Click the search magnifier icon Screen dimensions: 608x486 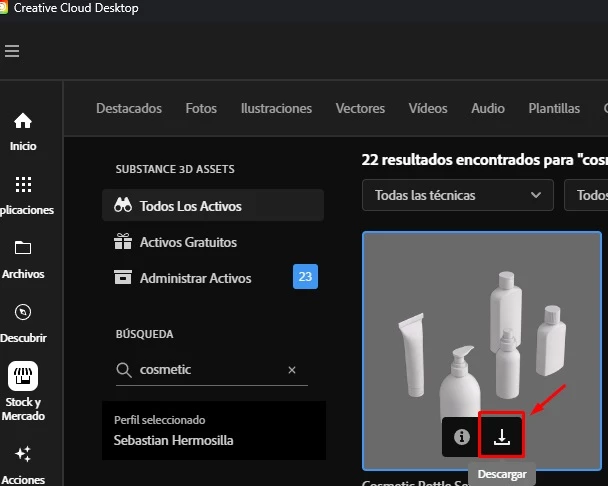(x=124, y=370)
